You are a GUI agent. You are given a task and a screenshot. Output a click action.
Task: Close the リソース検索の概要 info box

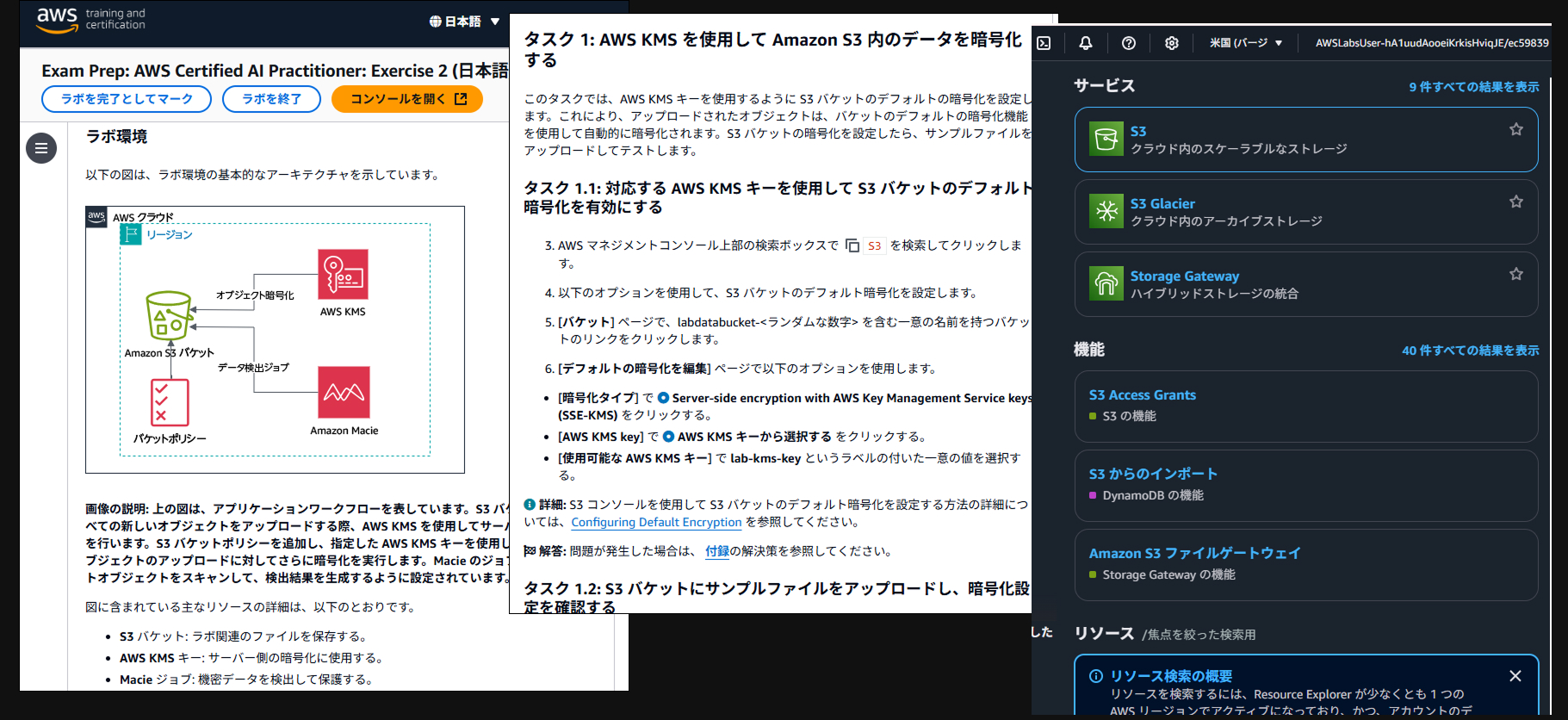(x=1515, y=676)
